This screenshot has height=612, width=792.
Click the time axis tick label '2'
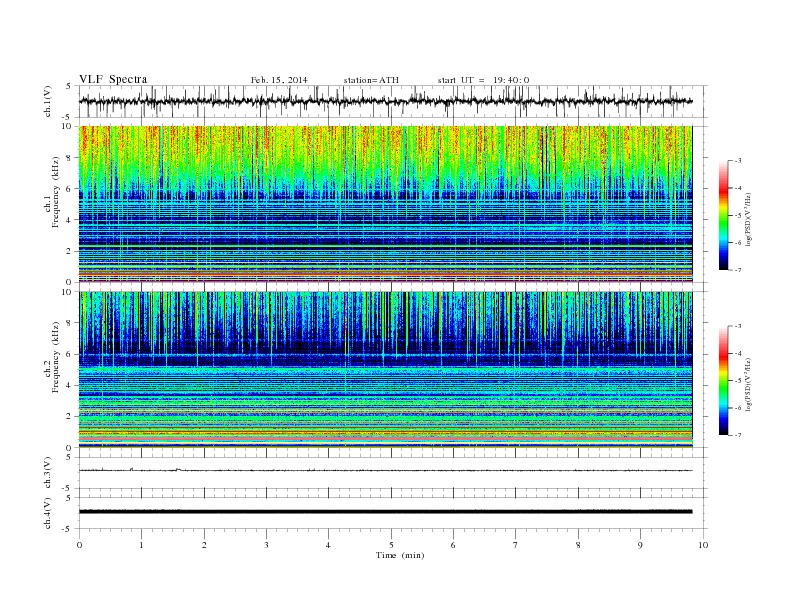[x=204, y=545]
